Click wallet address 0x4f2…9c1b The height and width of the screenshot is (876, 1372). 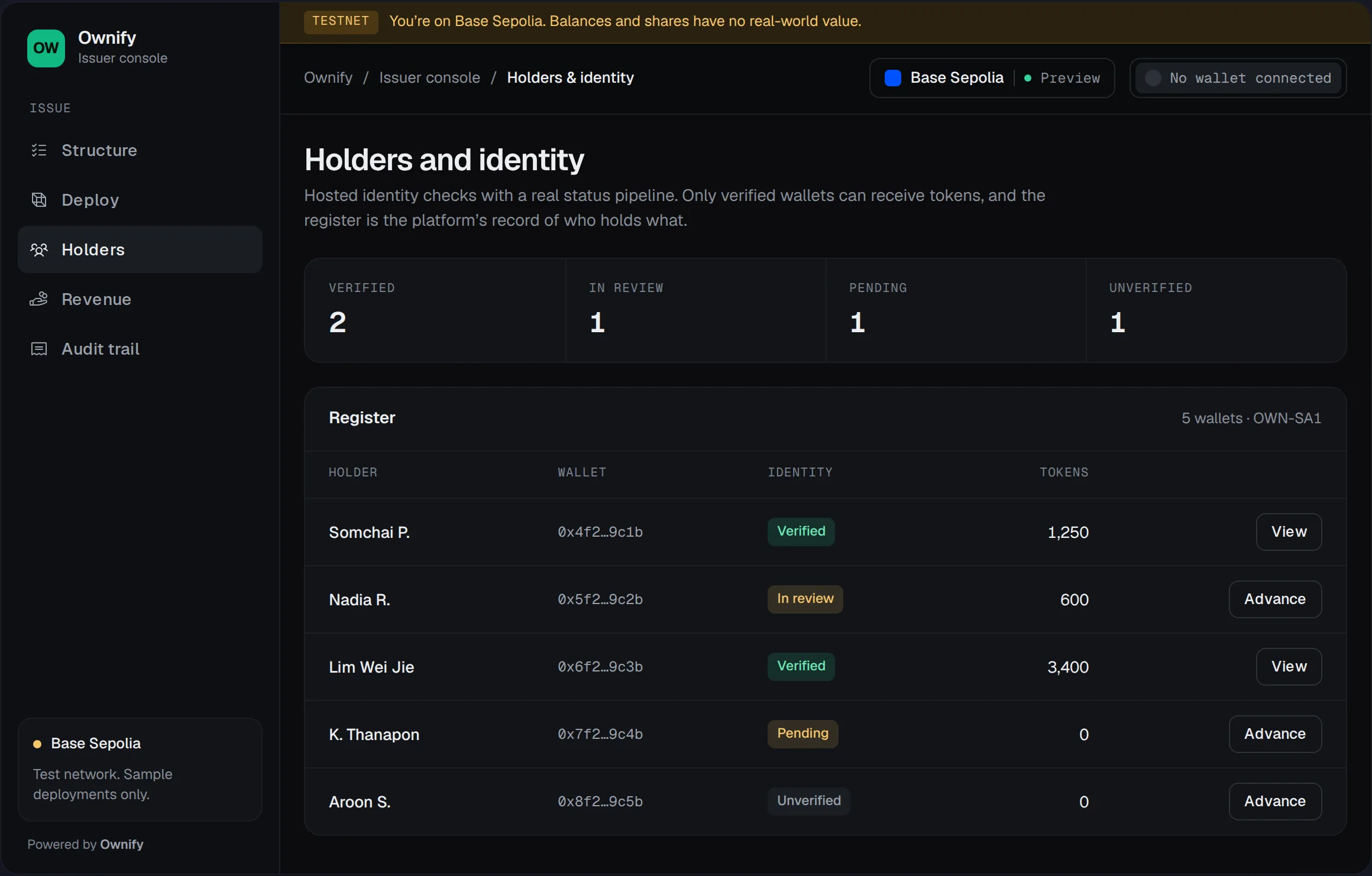(x=600, y=532)
